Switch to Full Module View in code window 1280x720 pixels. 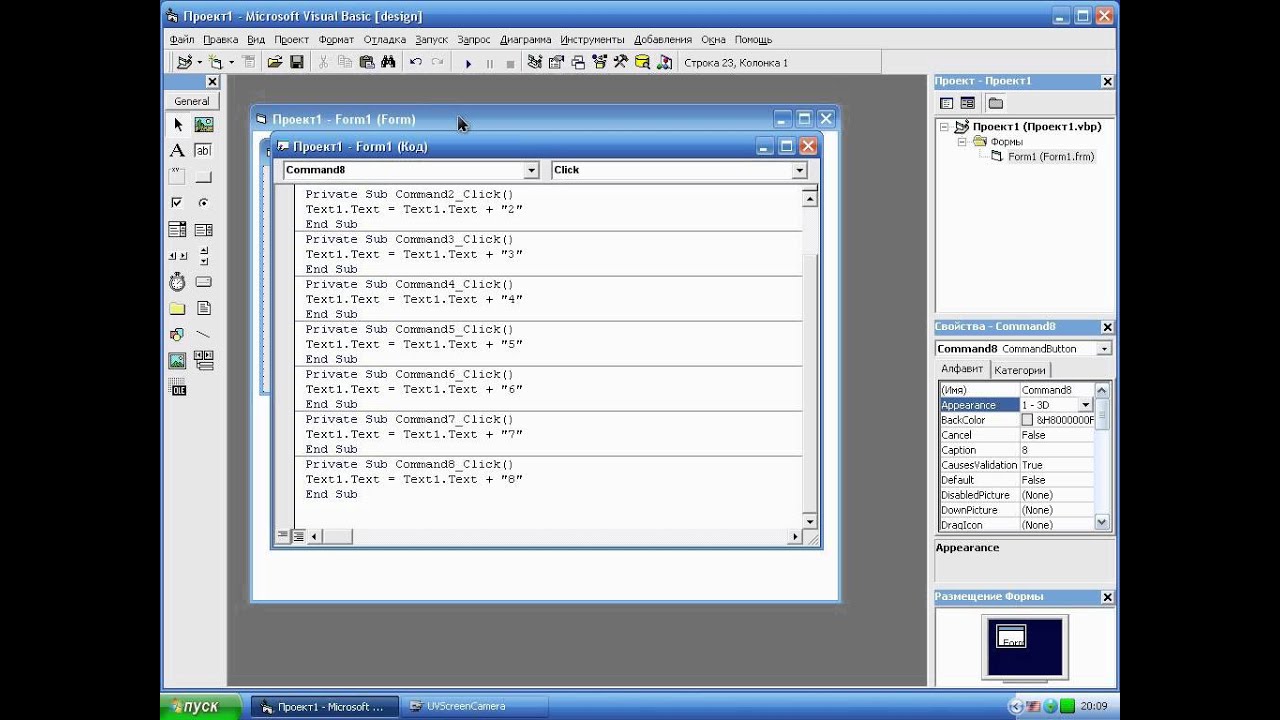(298, 537)
